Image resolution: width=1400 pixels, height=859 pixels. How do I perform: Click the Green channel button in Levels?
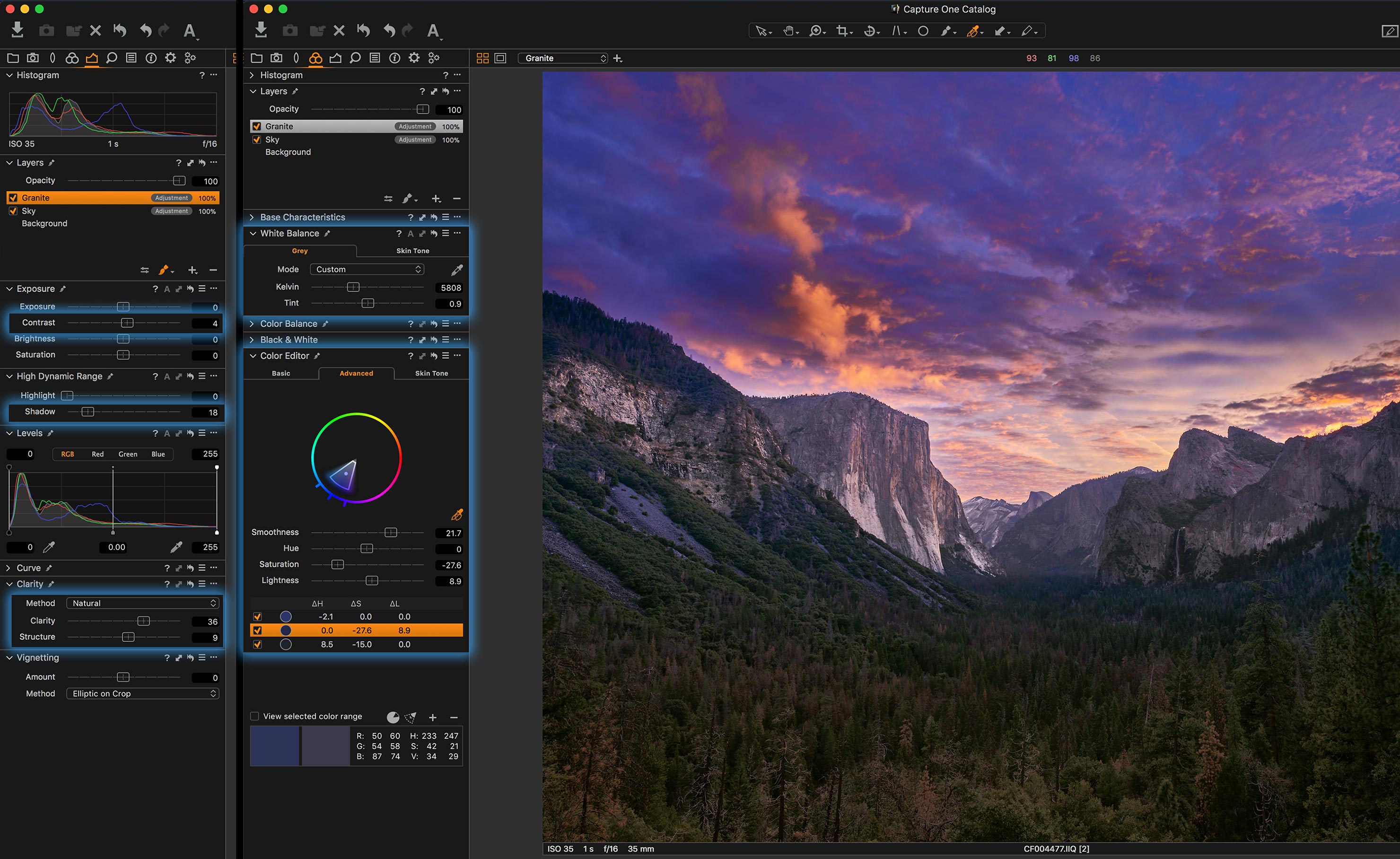(127, 454)
